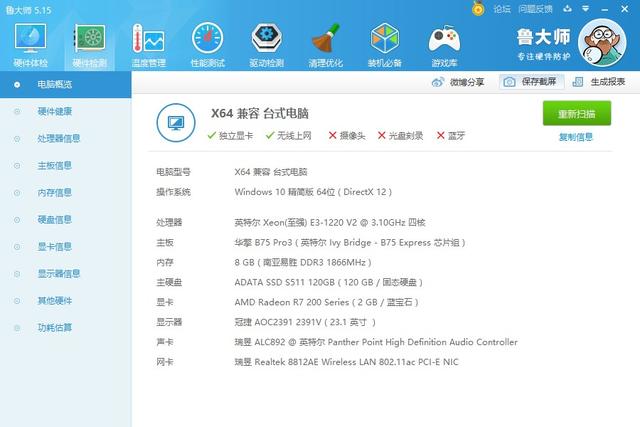
Task: Click the 电脑型号 row label
Action: pyautogui.click(x=173, y=172)
